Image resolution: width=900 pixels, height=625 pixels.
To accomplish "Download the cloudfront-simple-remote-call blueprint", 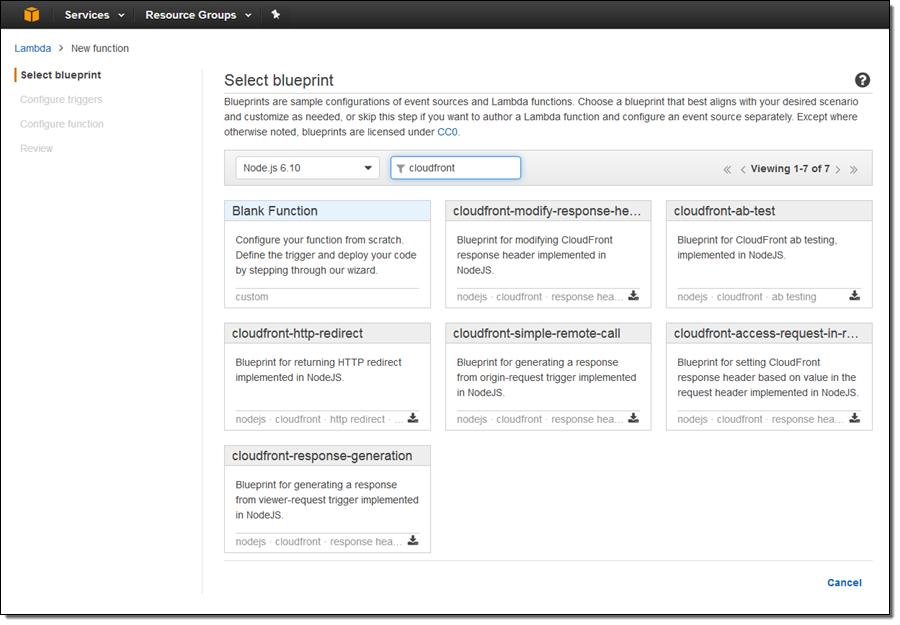I will coord(633,419).
